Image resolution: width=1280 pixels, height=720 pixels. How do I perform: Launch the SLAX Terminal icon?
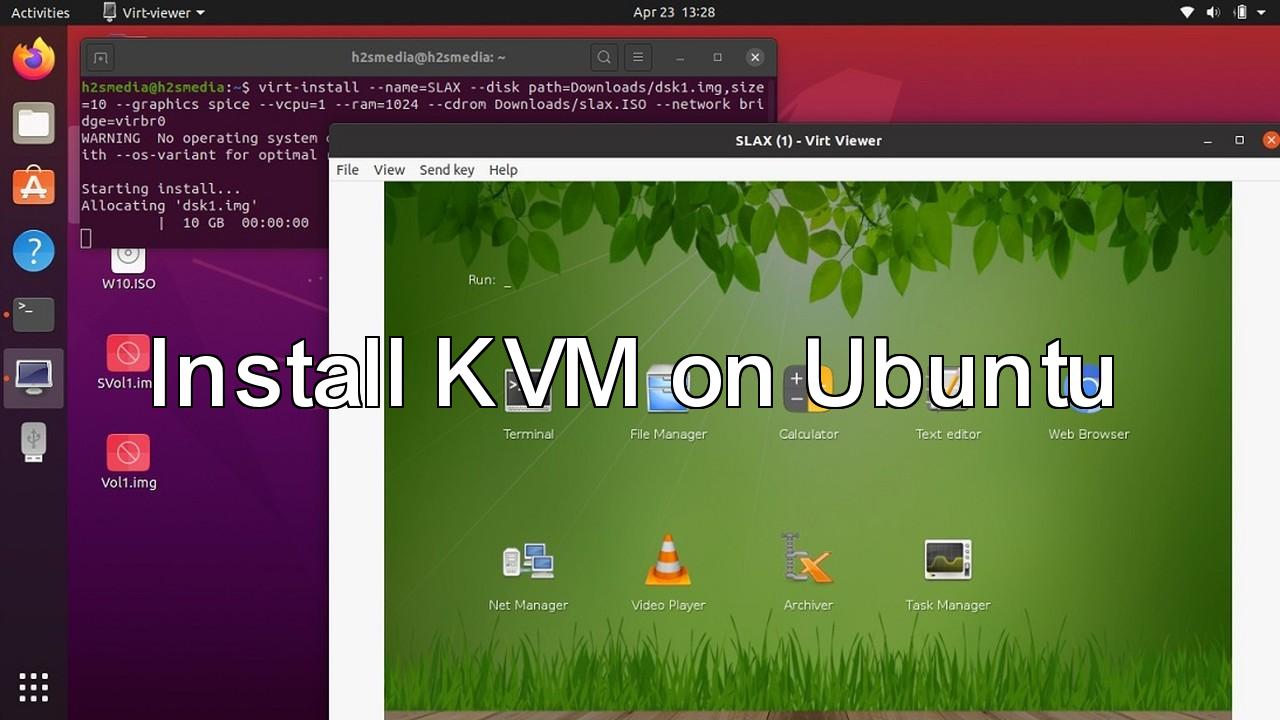pyautogui.click(x=528, y=392)
